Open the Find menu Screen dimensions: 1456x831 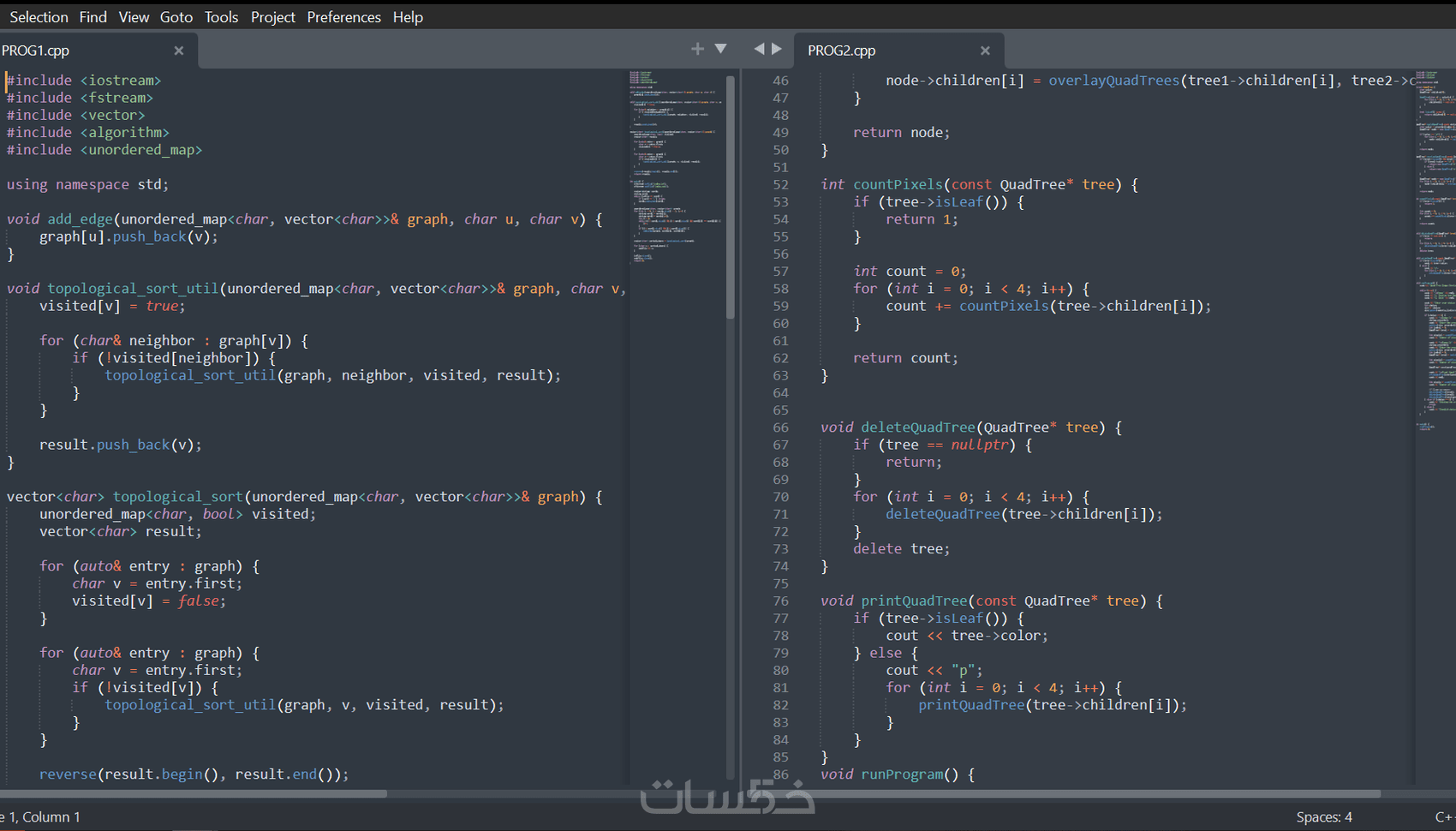click(x=92, y=16)
